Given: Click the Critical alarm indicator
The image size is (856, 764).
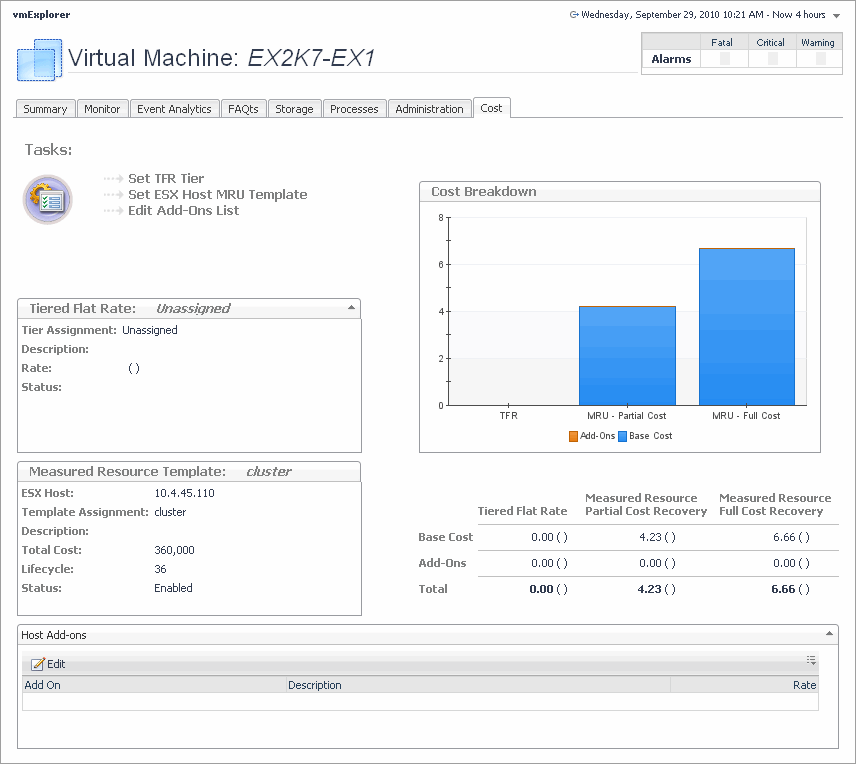Looking at the screenshot, I should (x=772, y=59).
